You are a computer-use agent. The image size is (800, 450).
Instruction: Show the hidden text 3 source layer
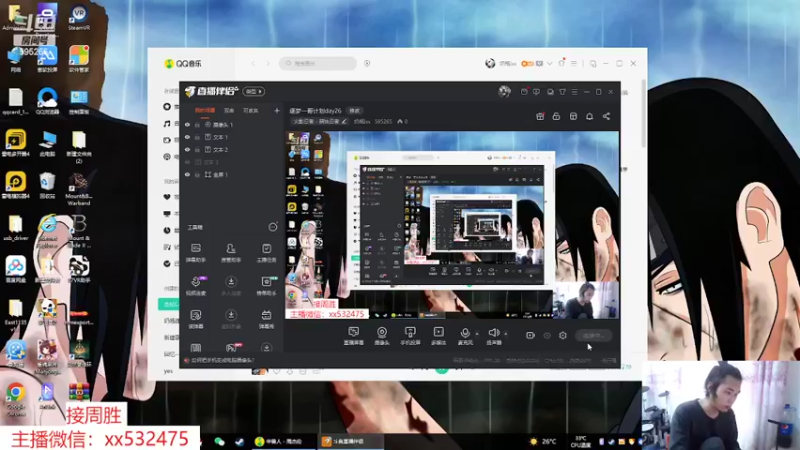tap(187, 162)
